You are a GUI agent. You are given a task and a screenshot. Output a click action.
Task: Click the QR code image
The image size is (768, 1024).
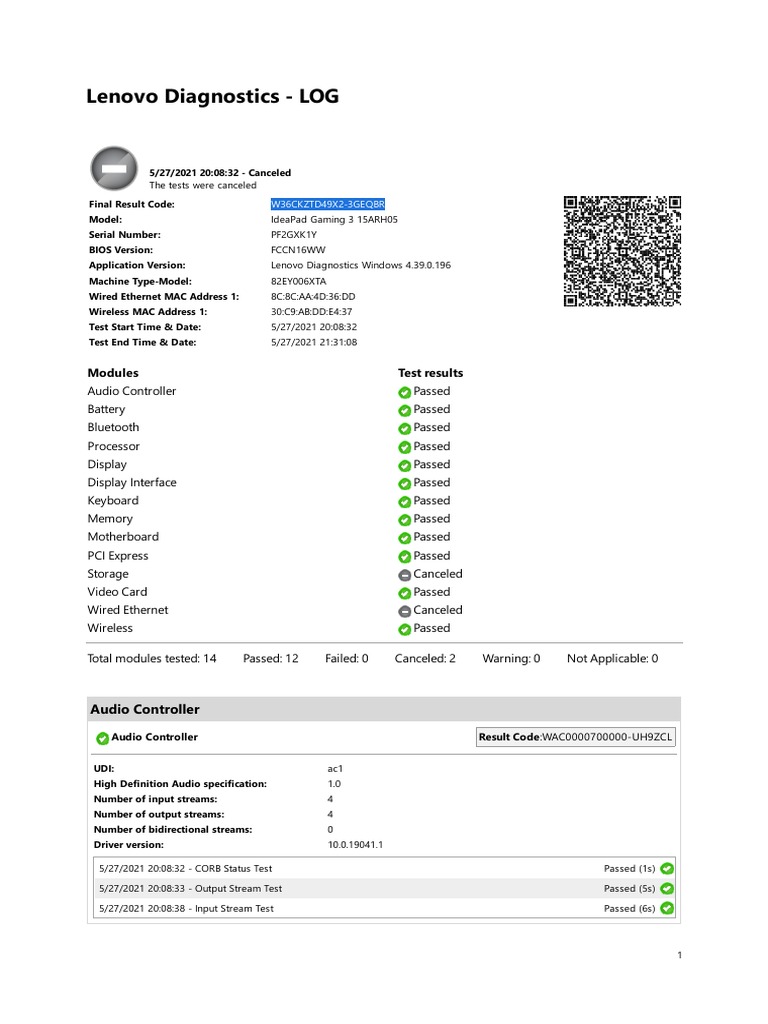(622, 251)
